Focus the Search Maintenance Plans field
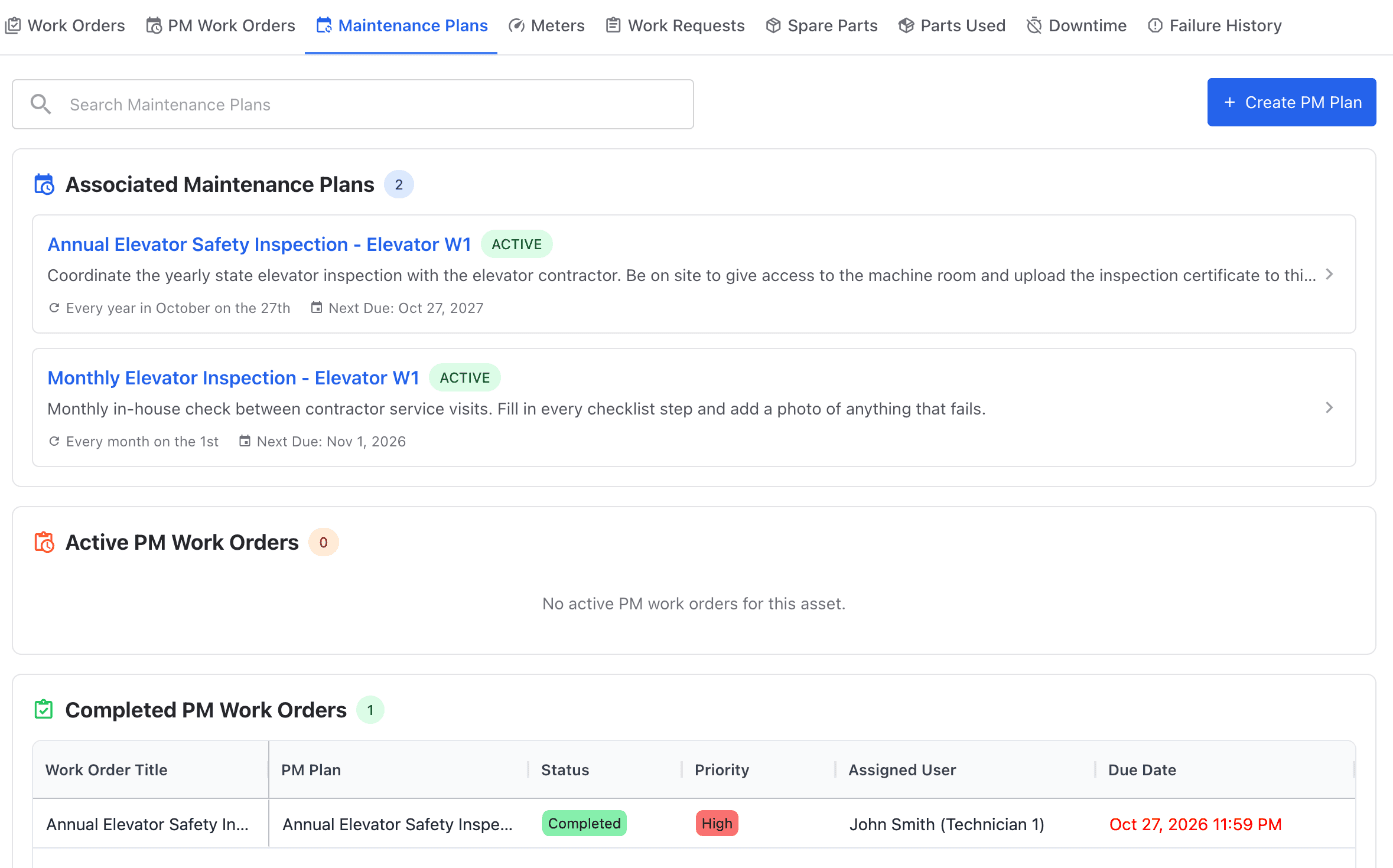Image resolution: width=1393 pixels, height=868 pixels. click(353, 104)
